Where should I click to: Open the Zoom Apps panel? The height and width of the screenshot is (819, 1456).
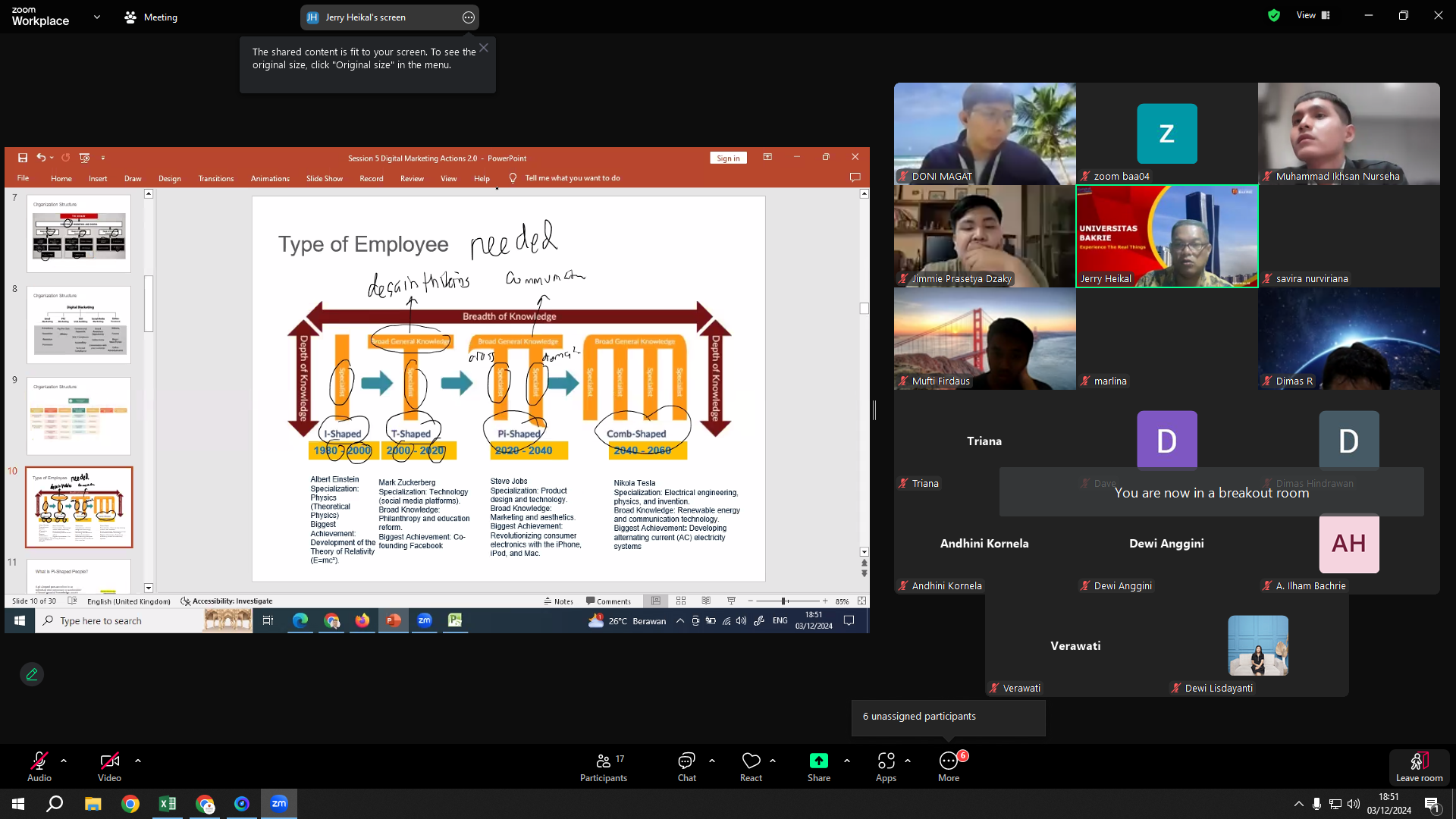[886, 766]
